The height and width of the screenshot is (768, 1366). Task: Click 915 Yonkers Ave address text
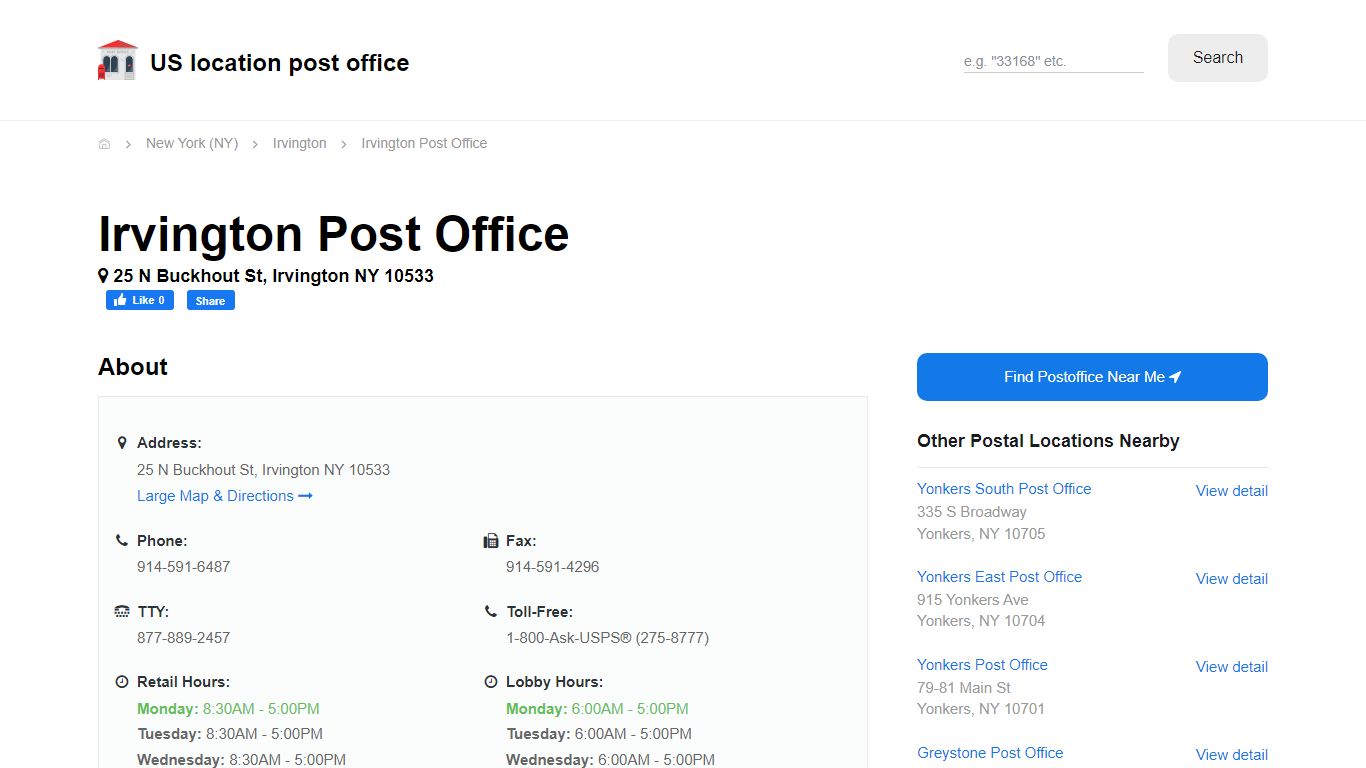pos(973,600)
